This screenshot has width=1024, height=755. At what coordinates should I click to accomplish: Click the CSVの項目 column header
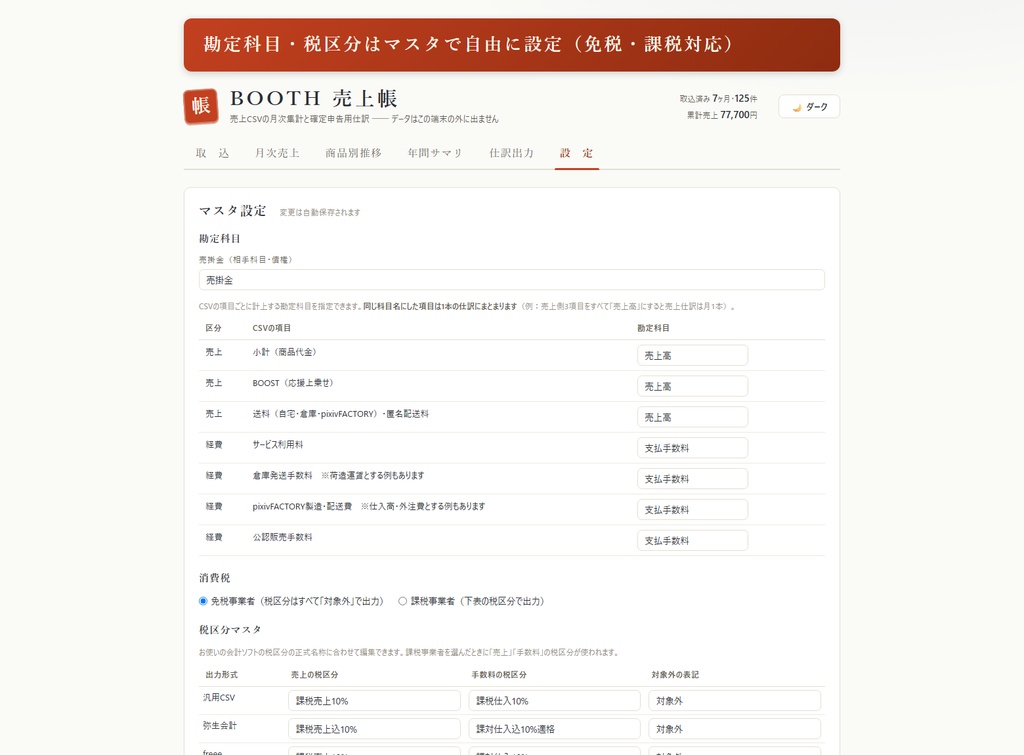click(272, 328)
